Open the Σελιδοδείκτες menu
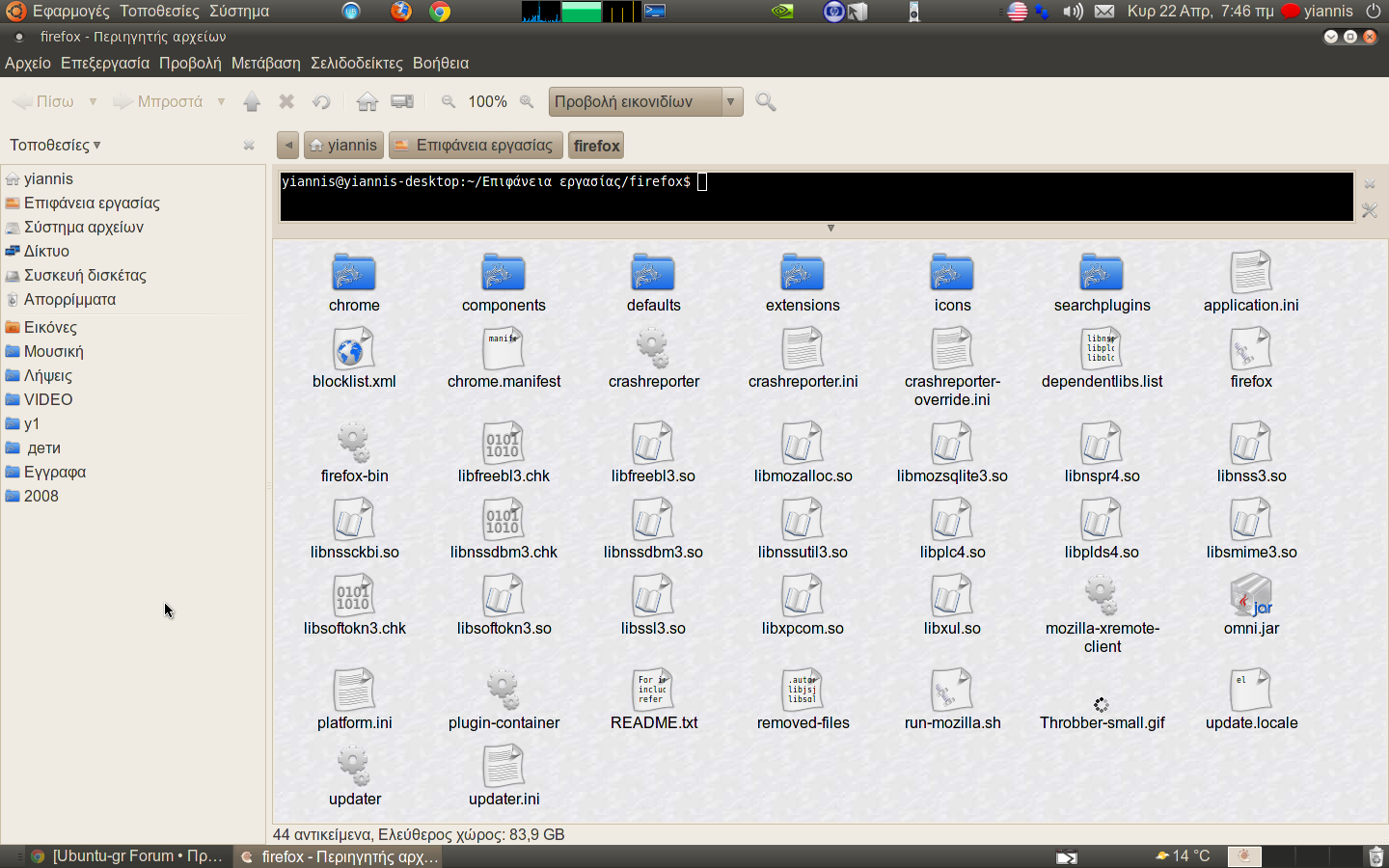 356,63
